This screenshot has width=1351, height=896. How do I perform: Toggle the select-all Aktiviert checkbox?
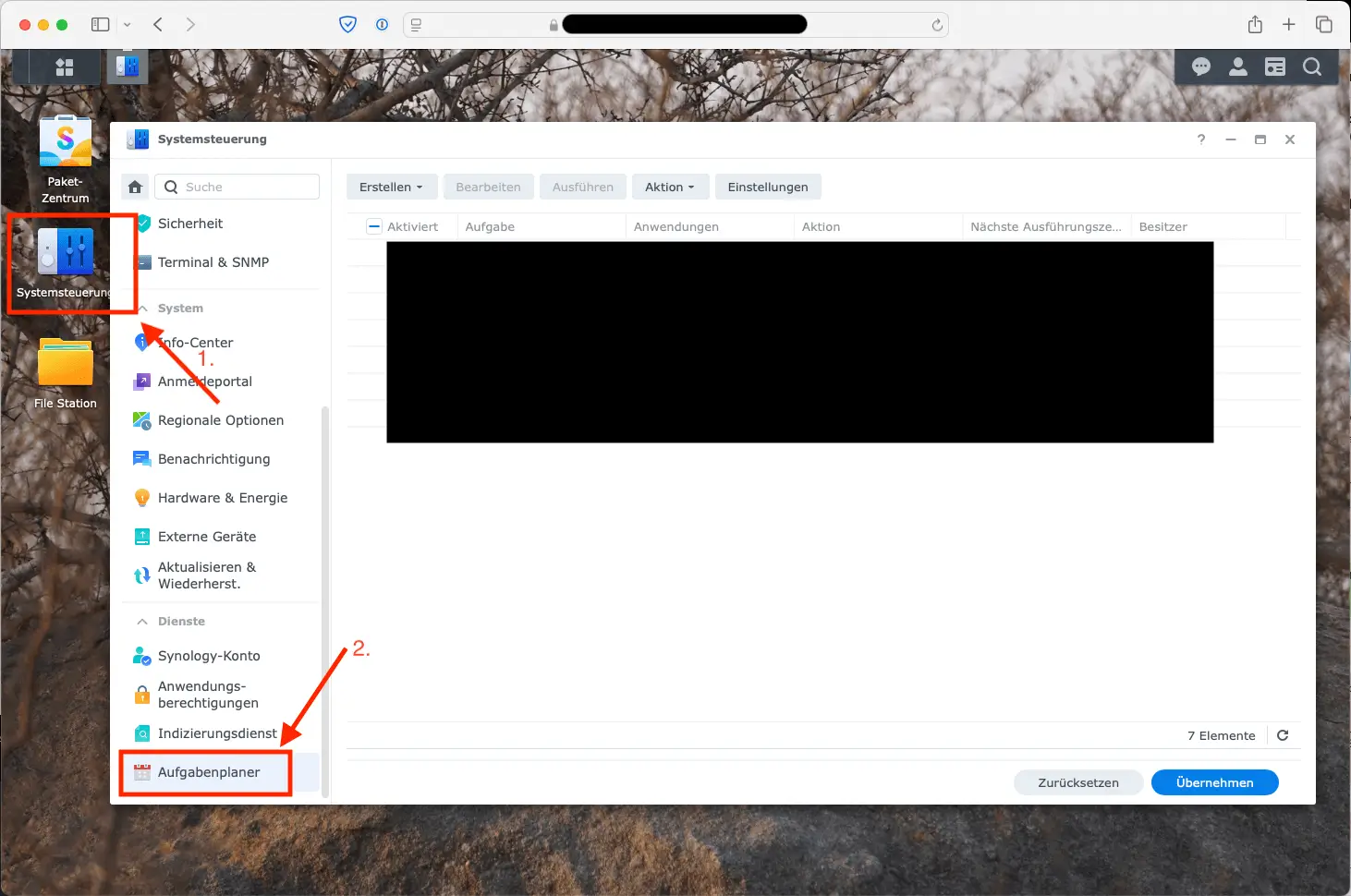tap(374, 225)
